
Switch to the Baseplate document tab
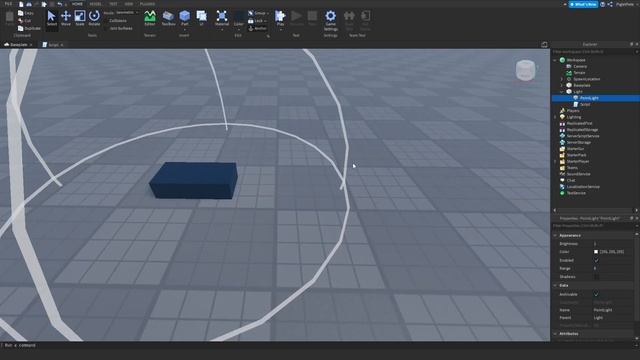18,45
